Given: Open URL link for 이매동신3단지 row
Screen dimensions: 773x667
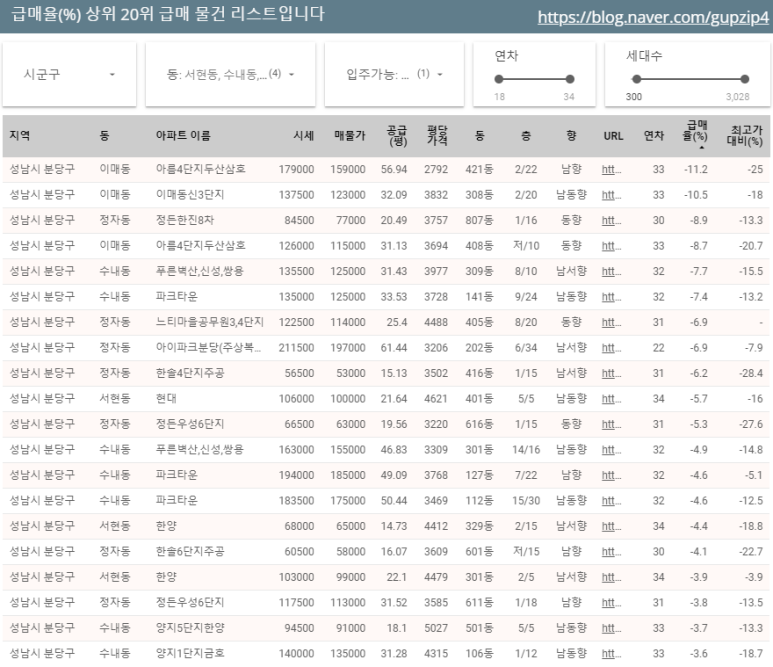Looking at the screenshot, I should tap(611, 195).
